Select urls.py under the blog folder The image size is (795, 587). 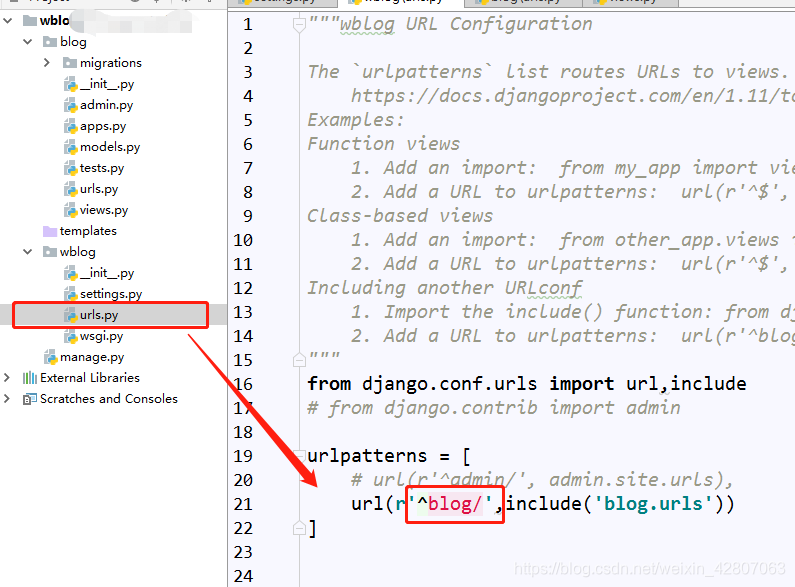(x=99, y=189)
